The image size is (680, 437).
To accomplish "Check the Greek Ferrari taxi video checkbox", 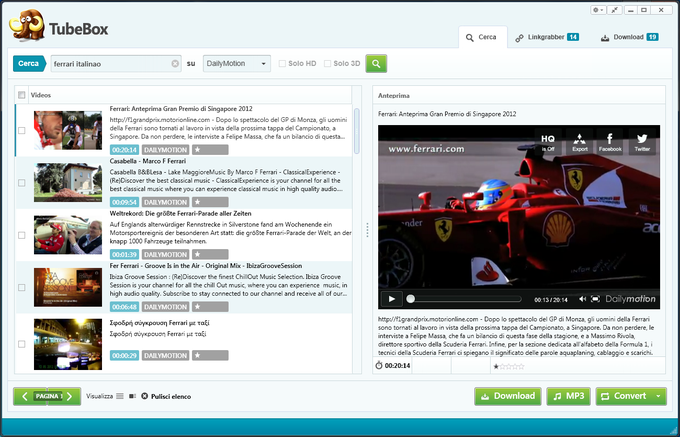I will (22, 344).
